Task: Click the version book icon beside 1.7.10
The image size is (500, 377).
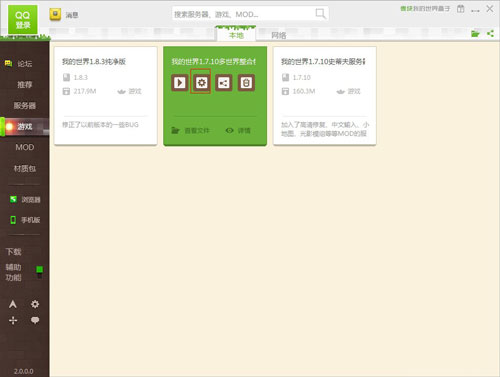Action: 285,78
